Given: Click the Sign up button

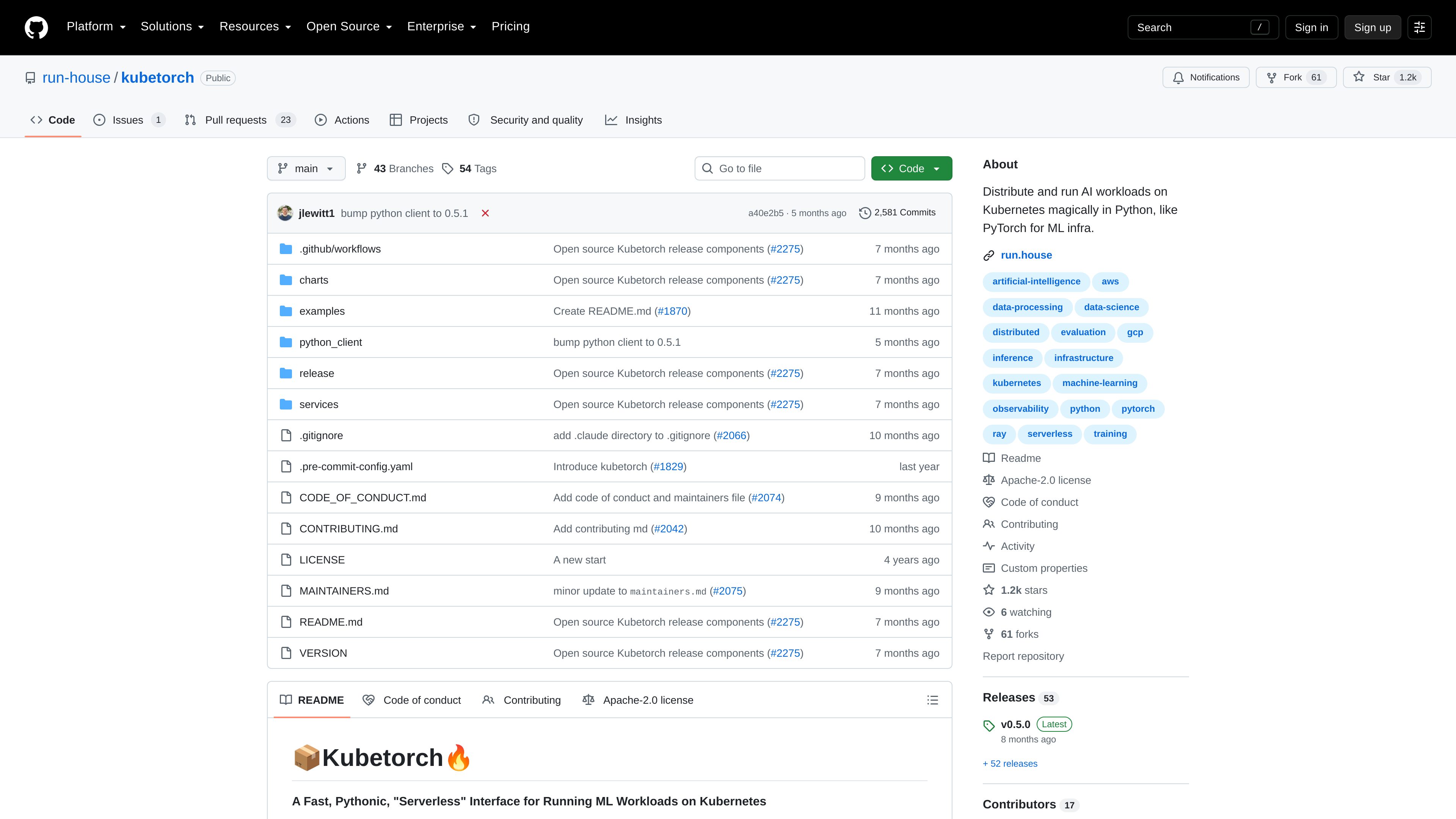Looking at the screenshot, I should point(1372,27).
